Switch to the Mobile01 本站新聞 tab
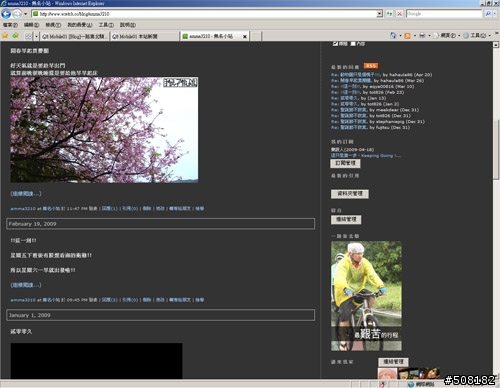 (x=145, y=36)
